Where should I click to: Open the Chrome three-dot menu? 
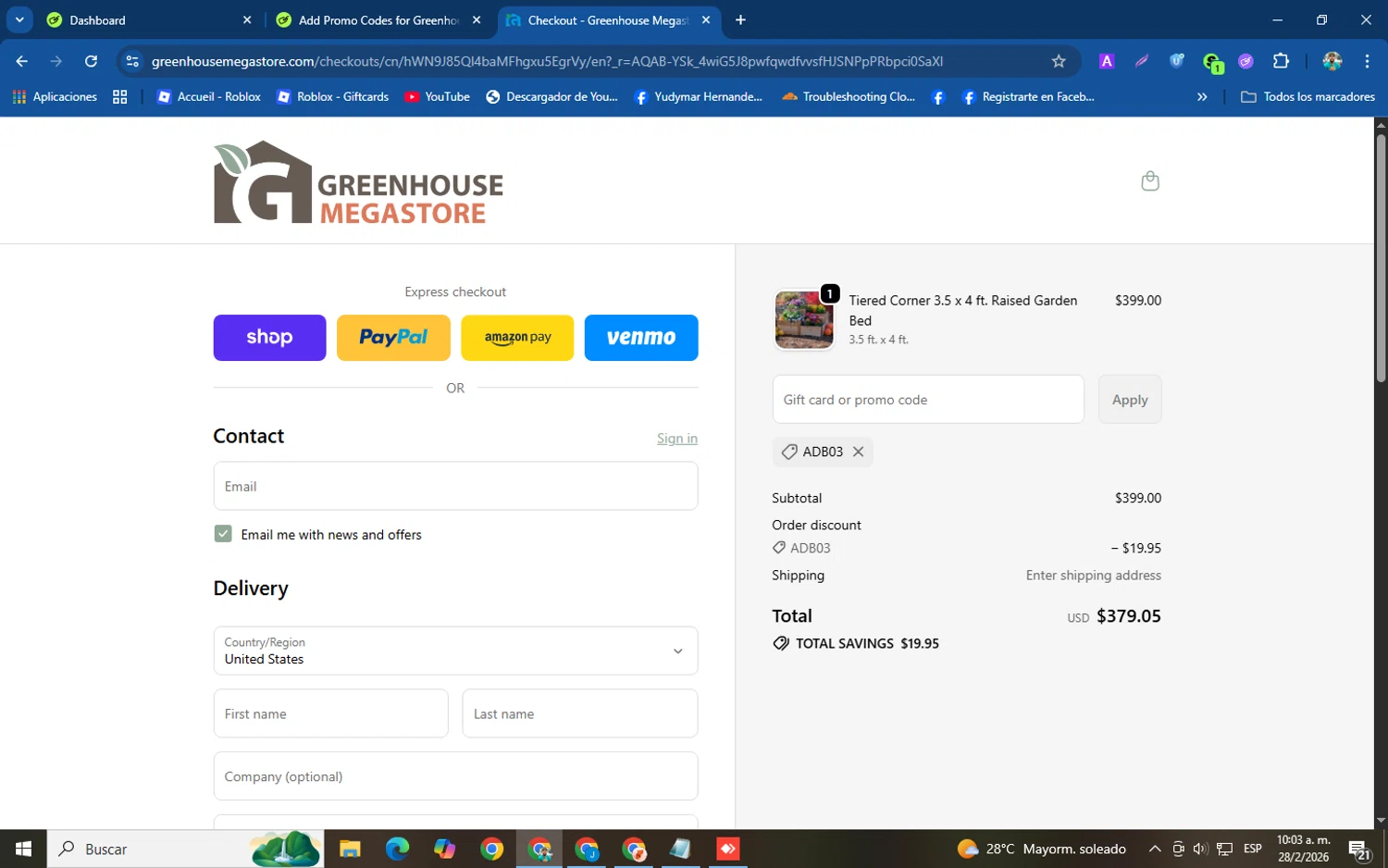coord(1367,61)
